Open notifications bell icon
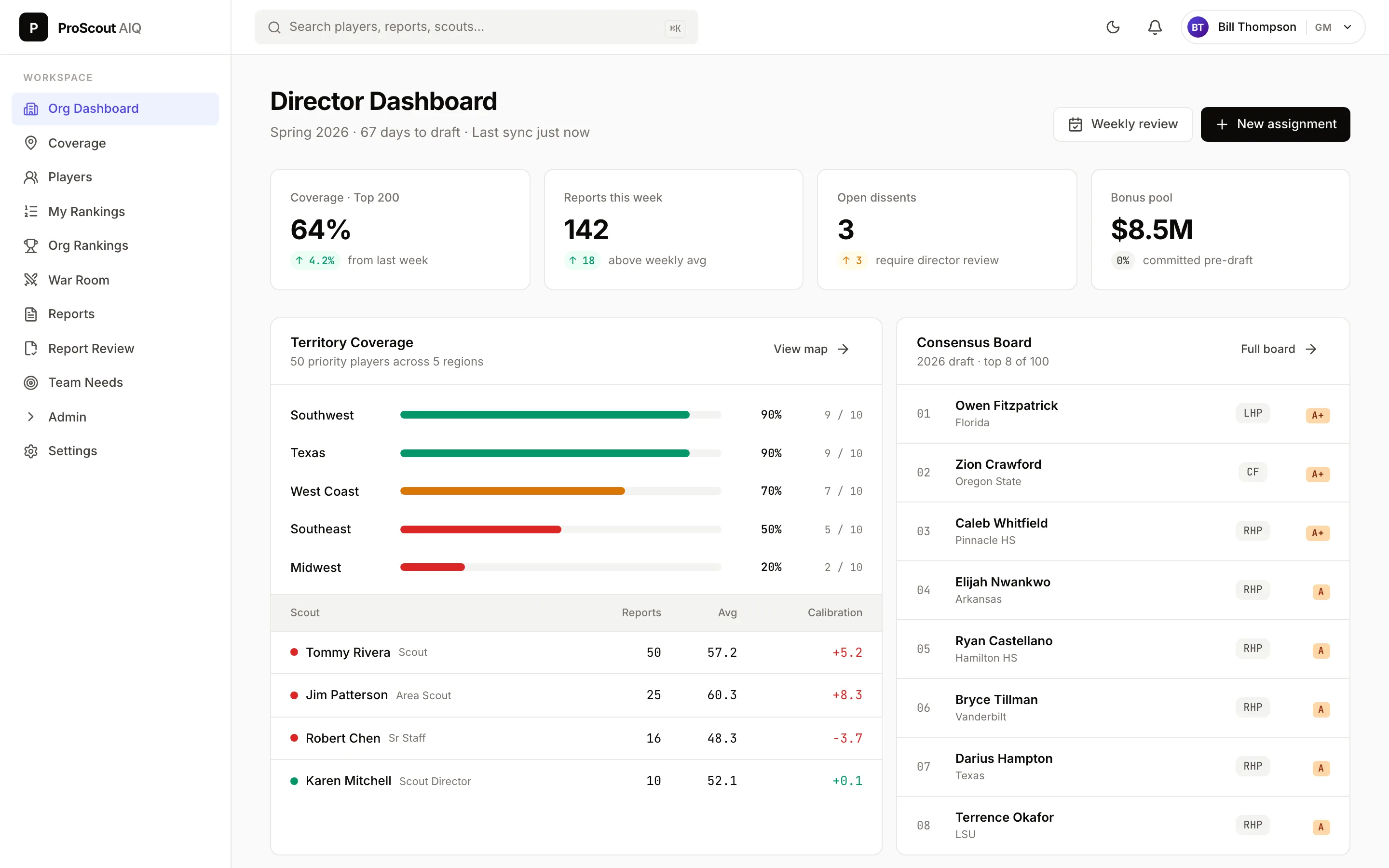 coord(1155,27)
